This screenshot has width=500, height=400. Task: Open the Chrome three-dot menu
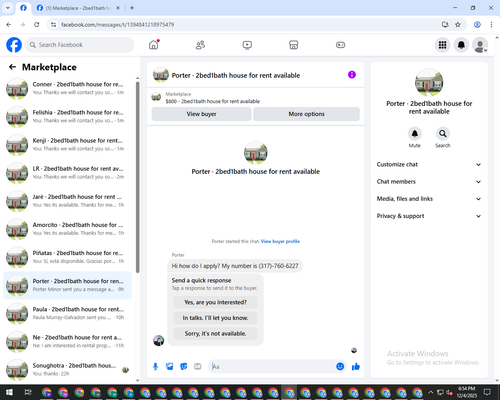tap(491, 25)
